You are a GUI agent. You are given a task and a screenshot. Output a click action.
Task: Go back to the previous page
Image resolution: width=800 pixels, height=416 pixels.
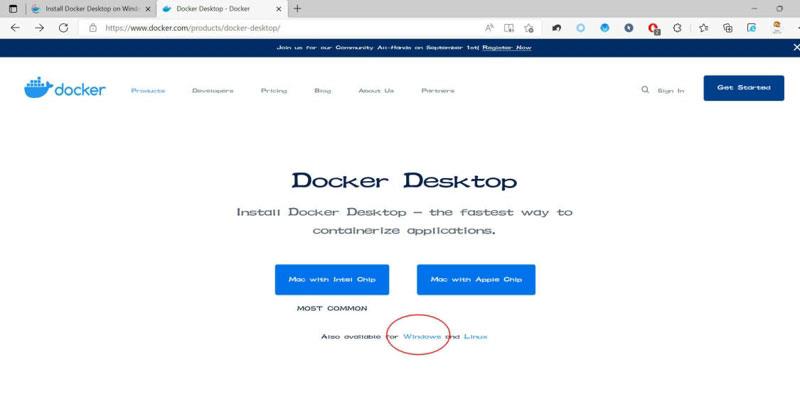point(15,28)
